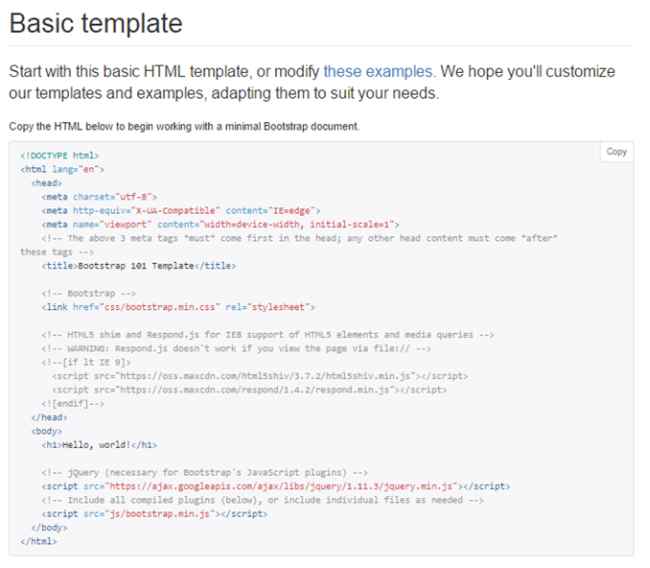Click the js/bootstrap.min.js script line
650x568 pixels.
[153, 514]
